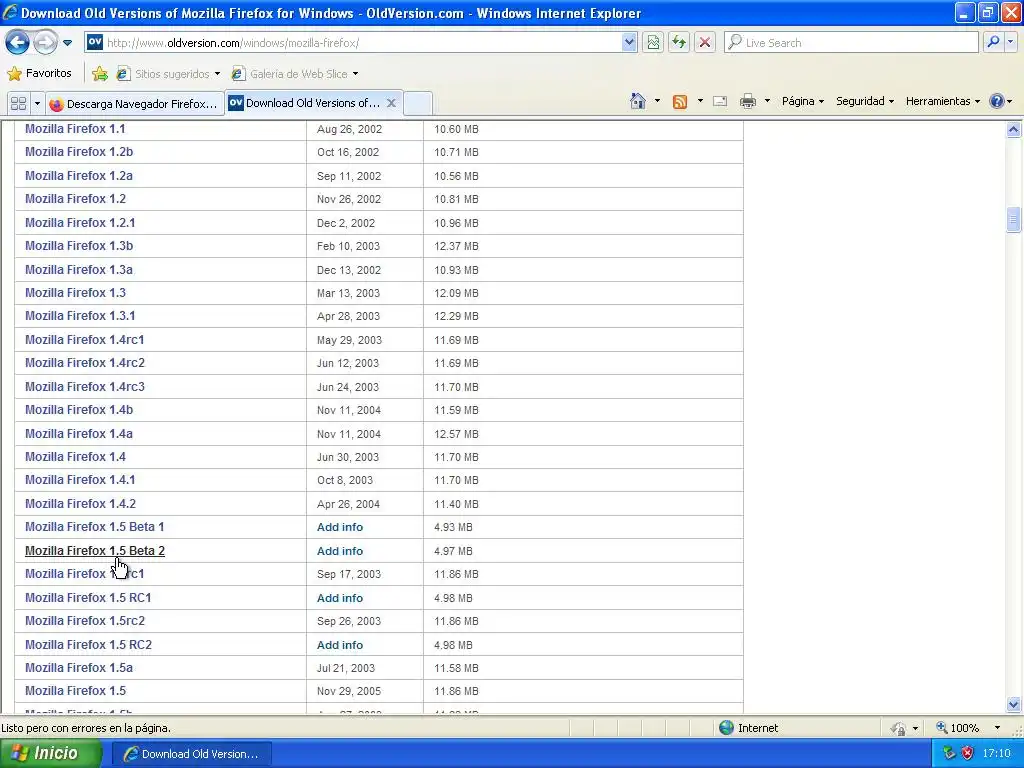This screenshot has width=1024, height=768.
Task: Close the Download Old Versions tab
Action: pos(391,103)
